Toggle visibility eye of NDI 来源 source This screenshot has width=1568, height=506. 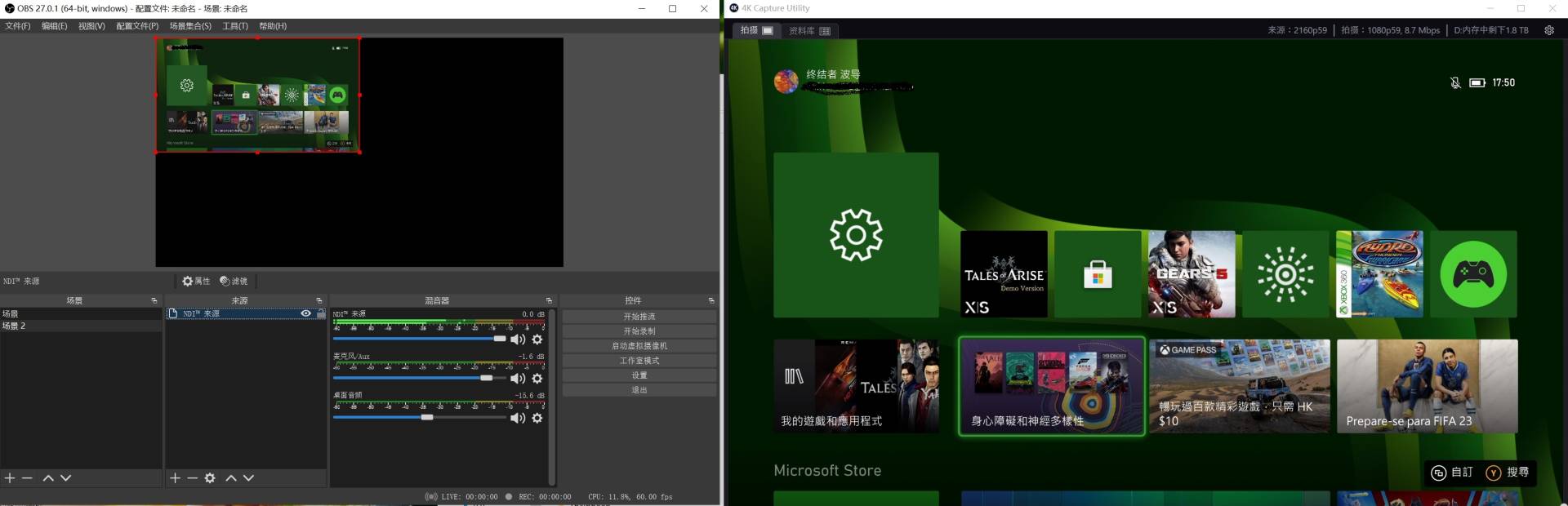click(x=305, y=313)
